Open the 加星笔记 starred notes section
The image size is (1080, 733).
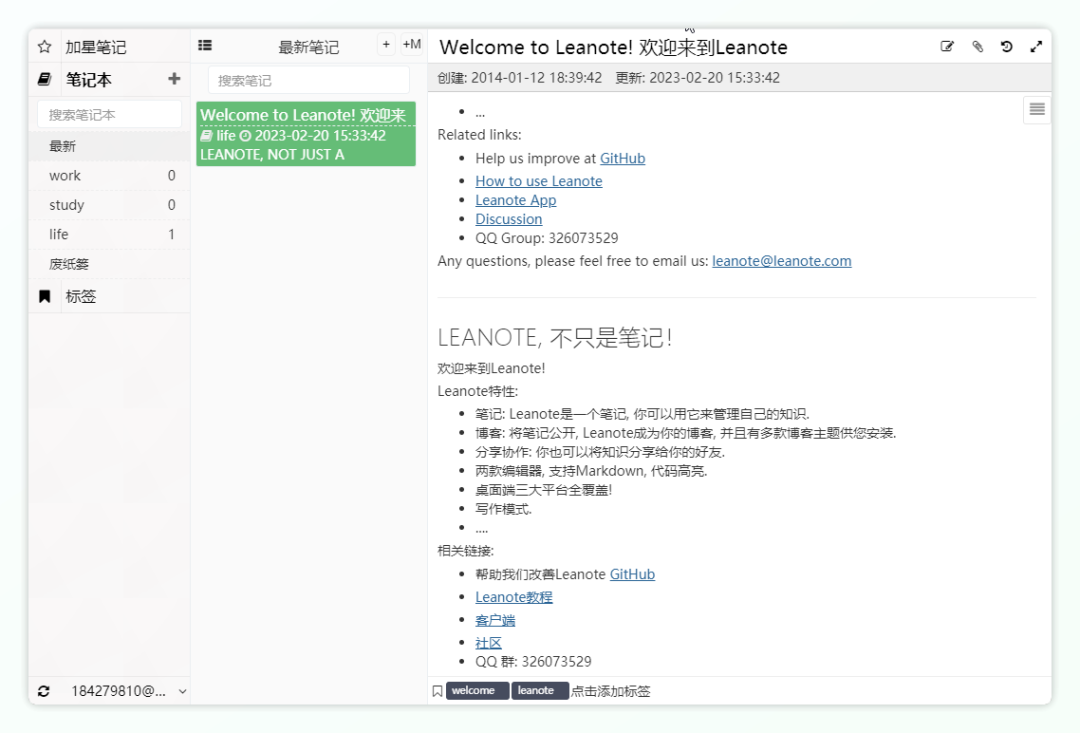click(96, 47)
